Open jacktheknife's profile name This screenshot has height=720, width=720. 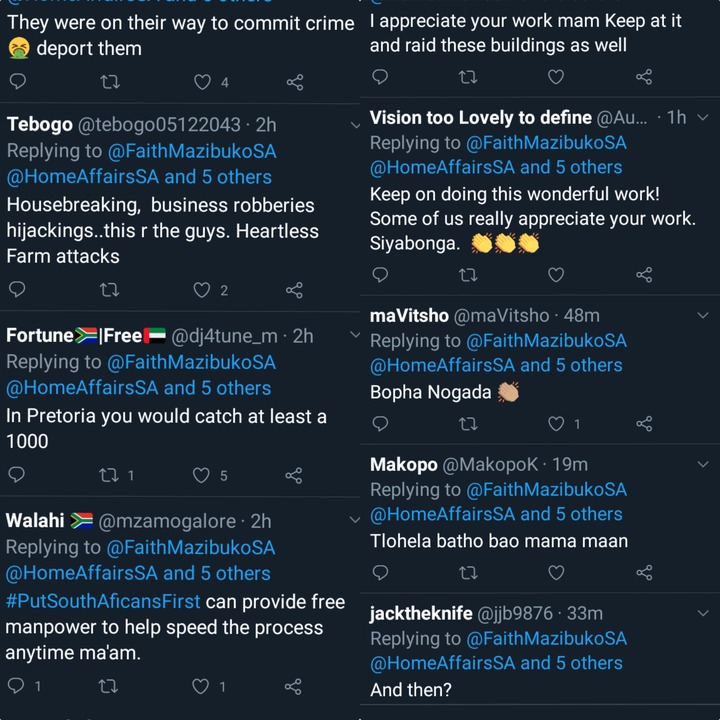(x=421, y=613)
